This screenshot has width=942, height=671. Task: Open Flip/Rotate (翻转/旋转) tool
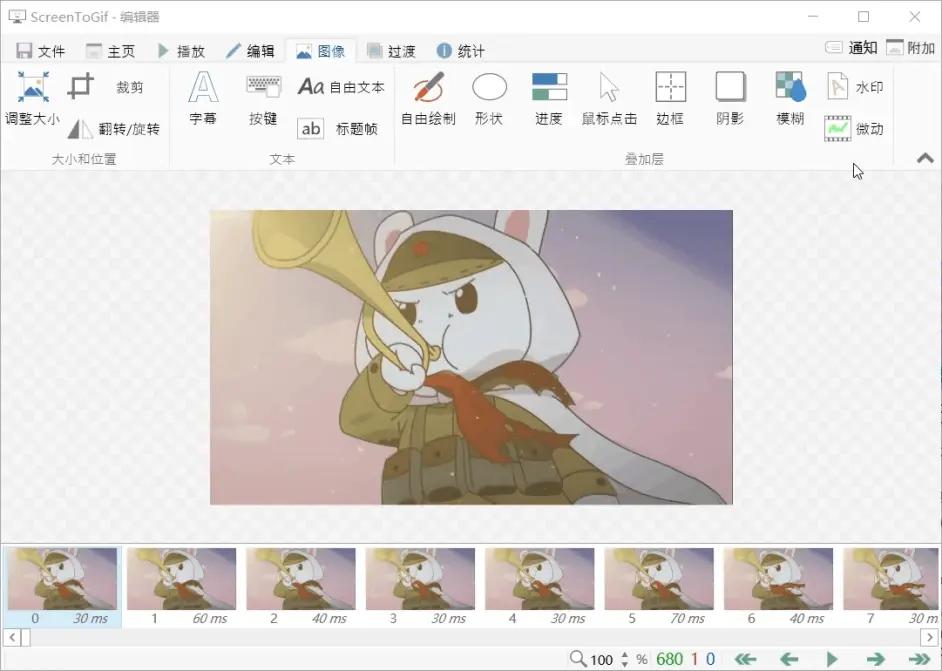point(114,129)
